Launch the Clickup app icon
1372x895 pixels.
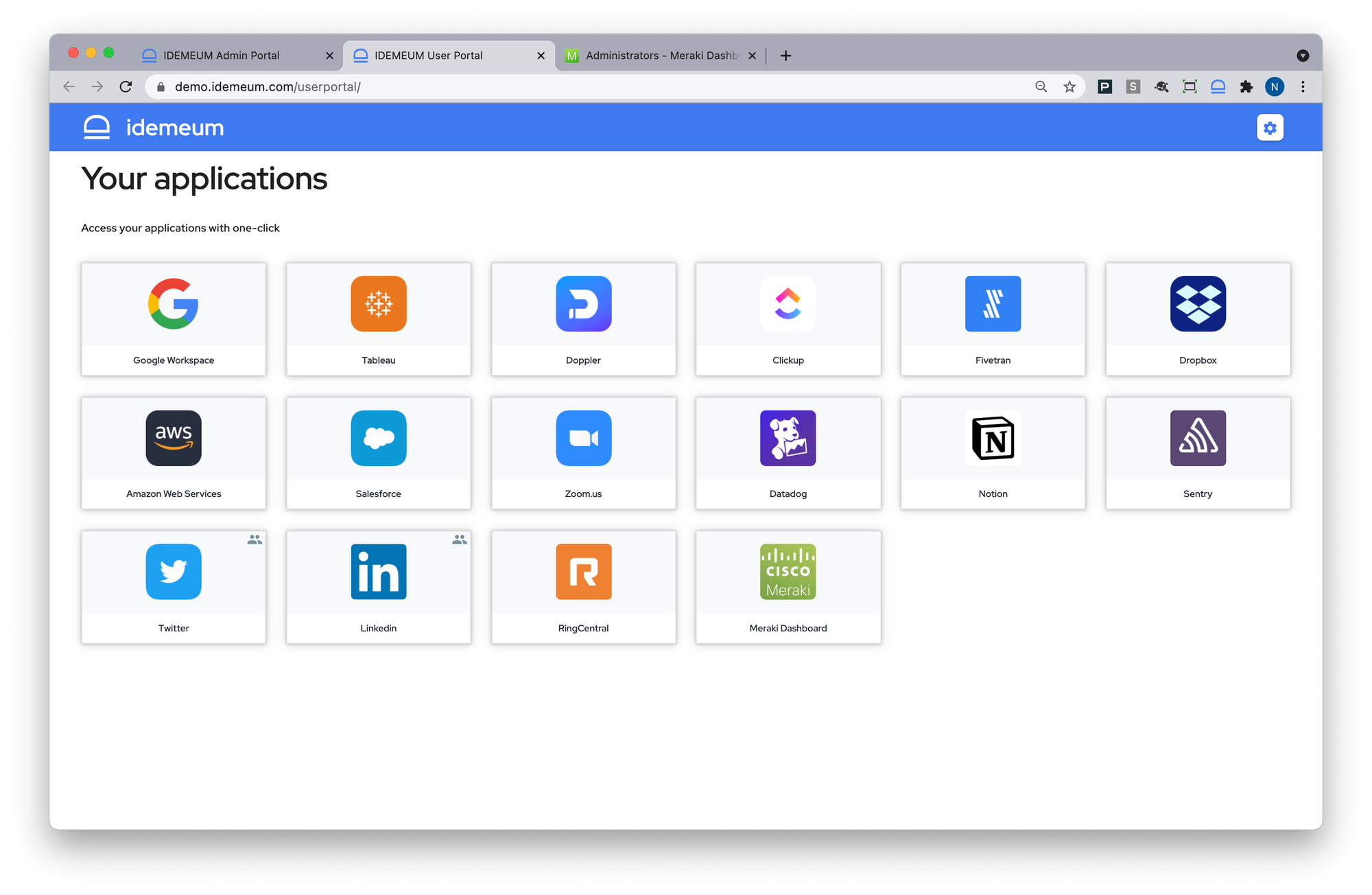pos(788,303)
